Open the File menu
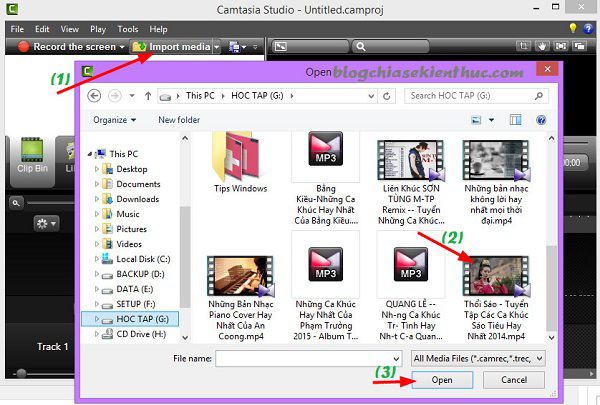Screen dimensions: 600x405 17,29
